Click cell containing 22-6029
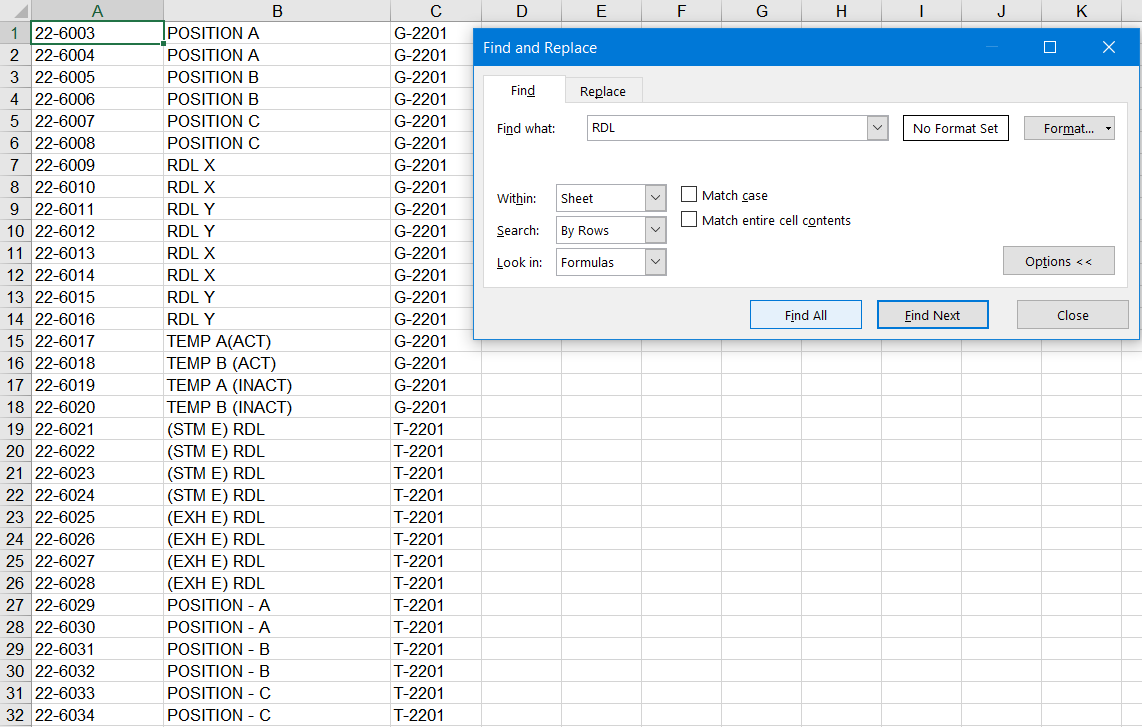This screenshot has width=1142, height=727. [x=98, y=605]
